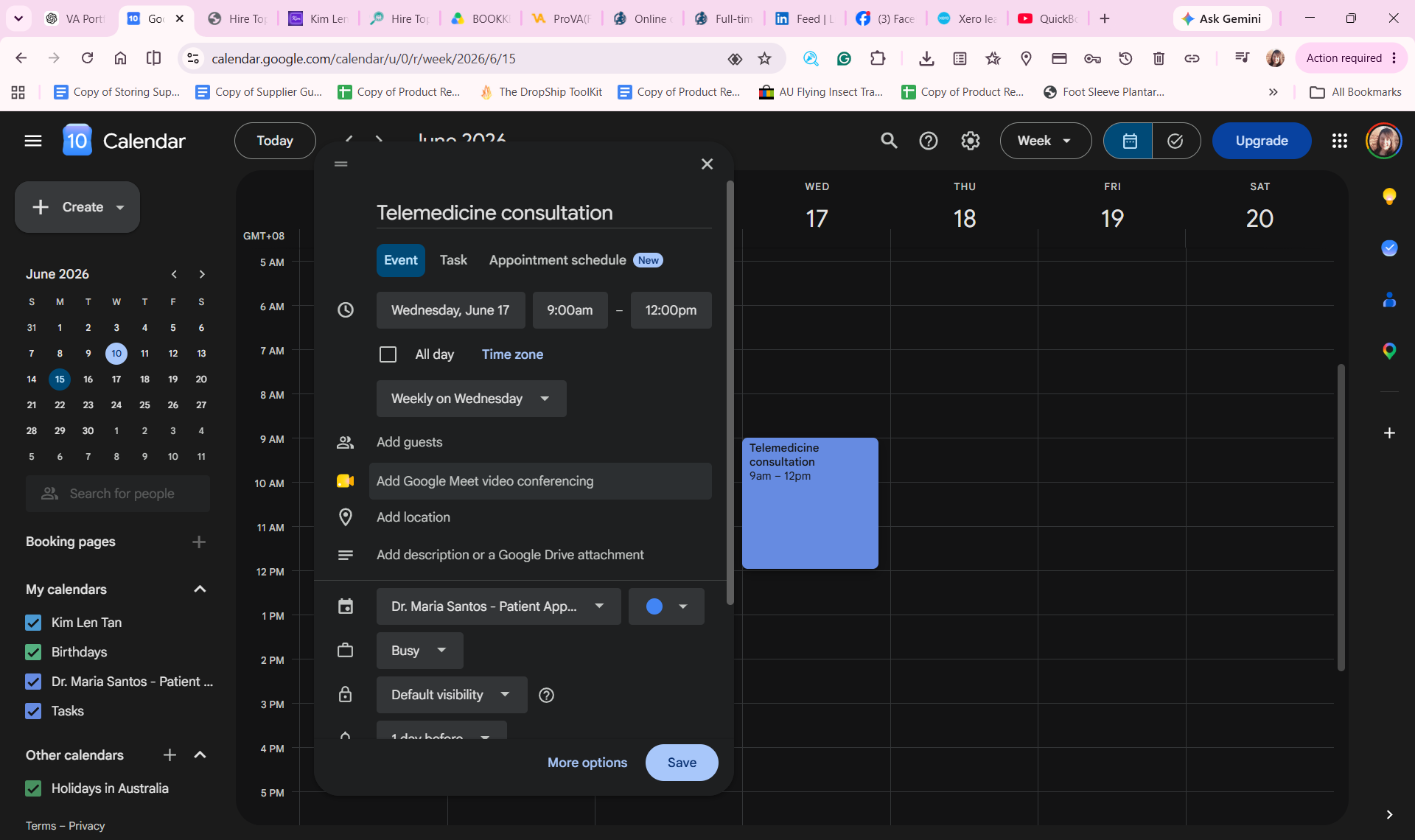This screenshot has width=1415, height=840.
Task: Uncheck Holidays in Australia calendar
Action: [x=33, y=788]
